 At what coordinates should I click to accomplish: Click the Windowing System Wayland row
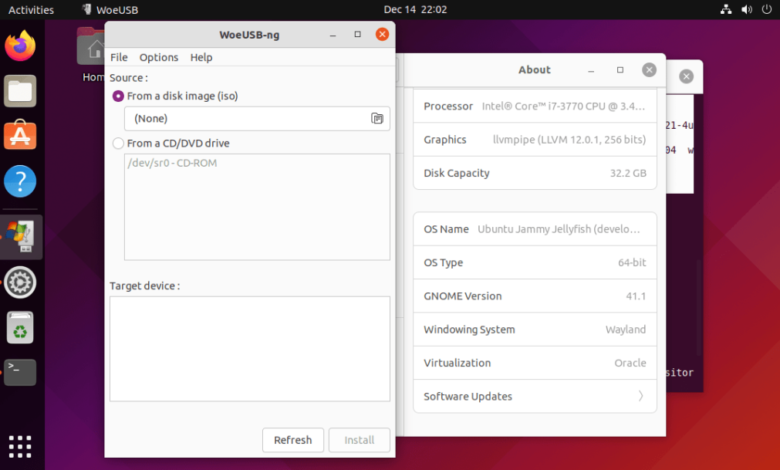(x=535, y=329)
